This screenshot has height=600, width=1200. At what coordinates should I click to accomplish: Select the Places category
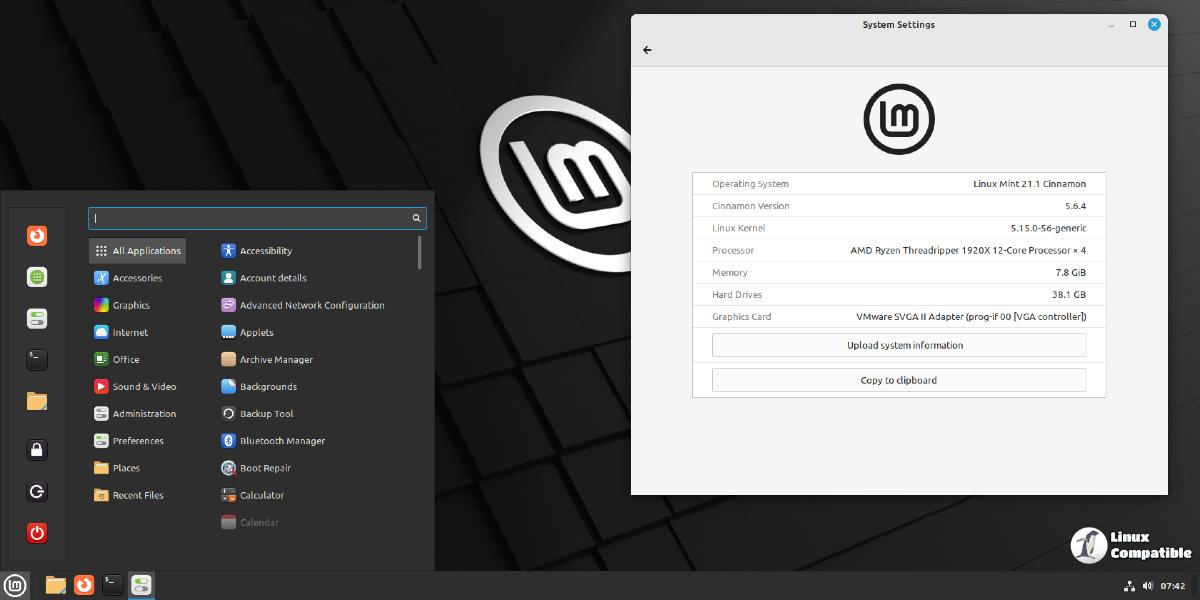click(117, 467)
